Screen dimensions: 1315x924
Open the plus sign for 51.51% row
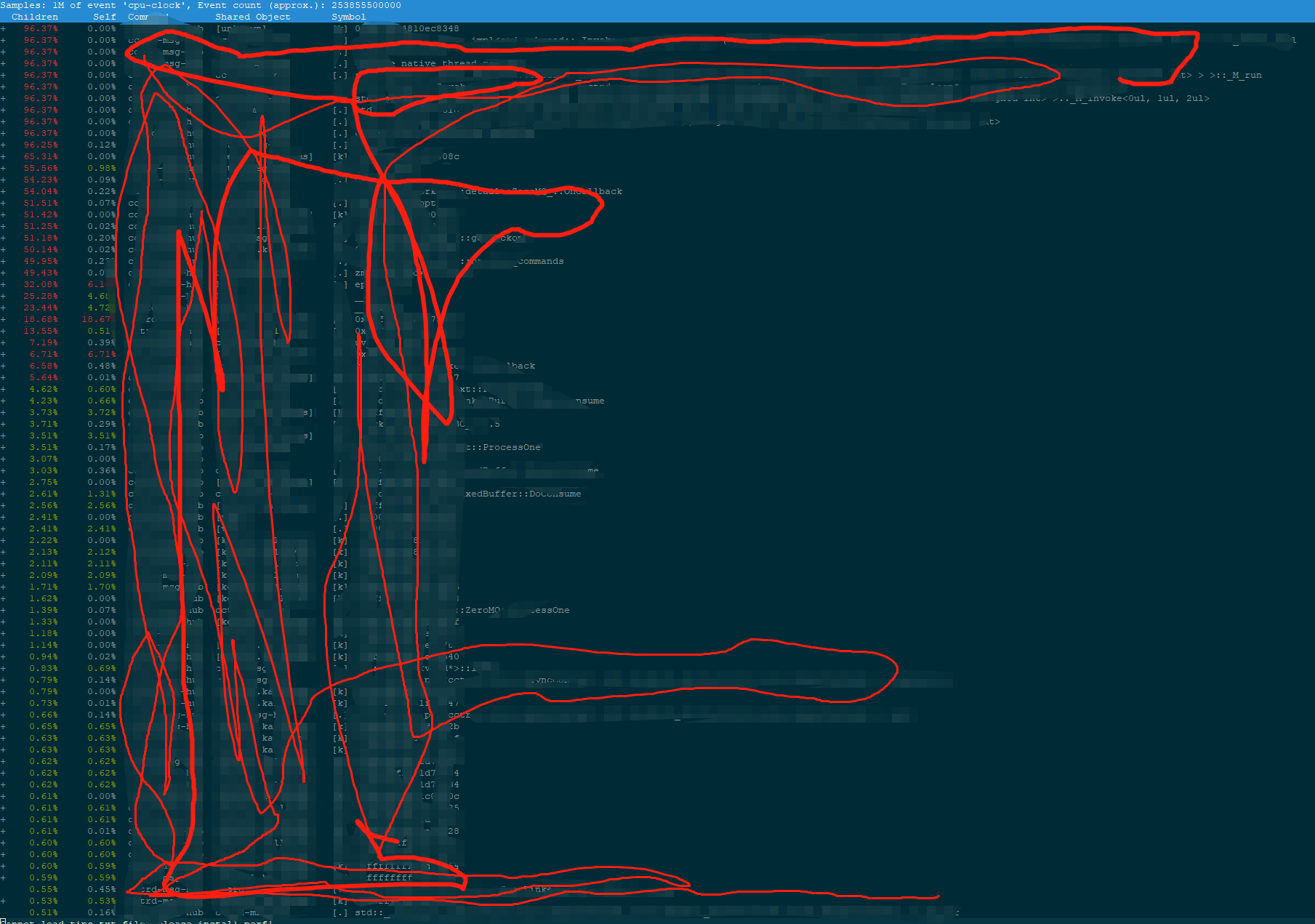[x=3, y=204]
